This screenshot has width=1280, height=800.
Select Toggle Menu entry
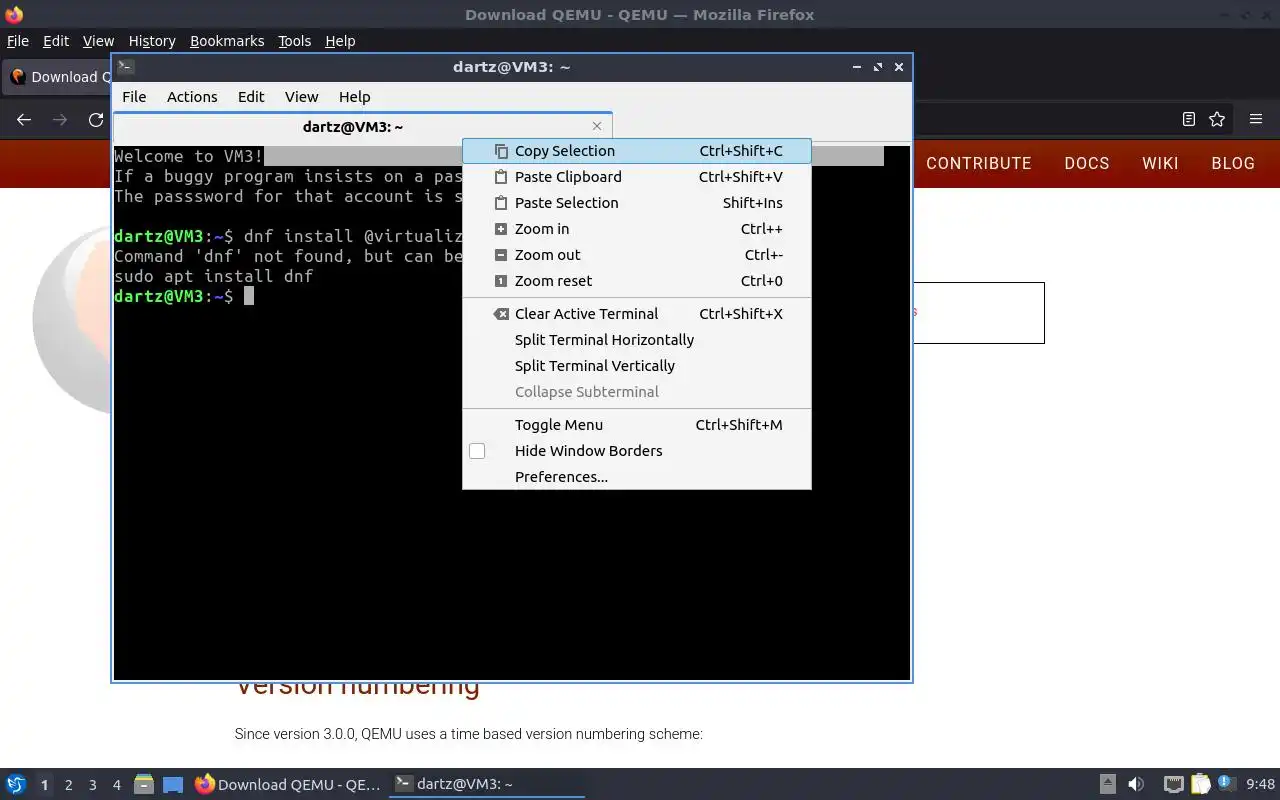coord(636,425)
